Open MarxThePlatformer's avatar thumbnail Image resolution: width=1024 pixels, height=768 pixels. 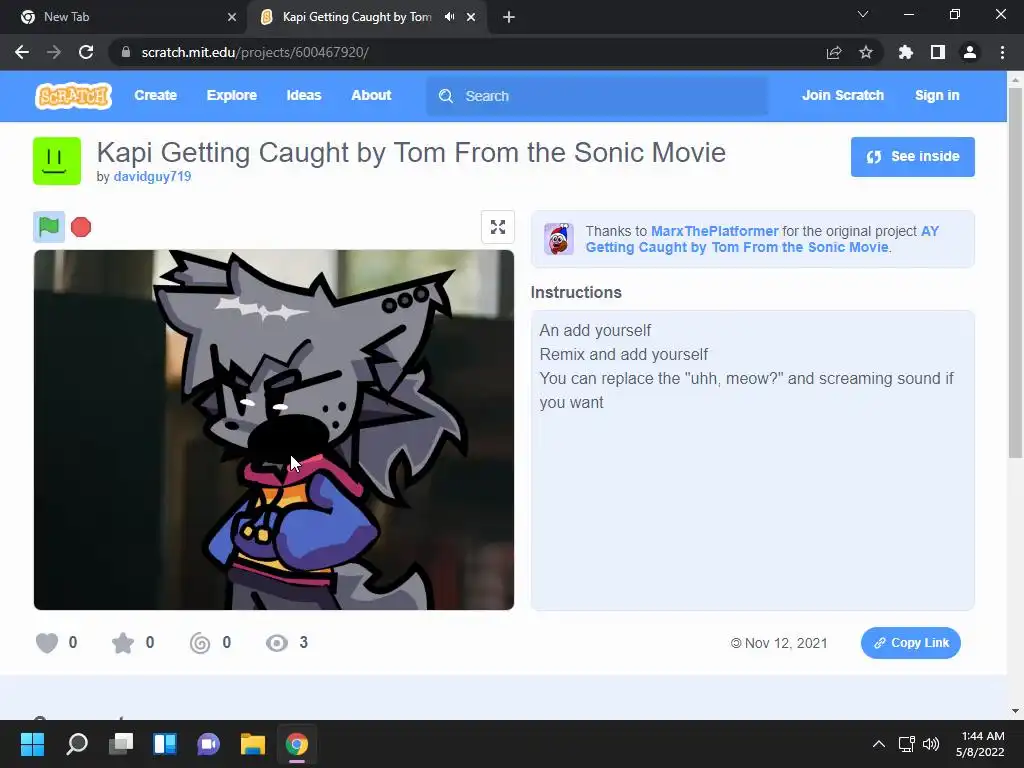click(559, 239)
